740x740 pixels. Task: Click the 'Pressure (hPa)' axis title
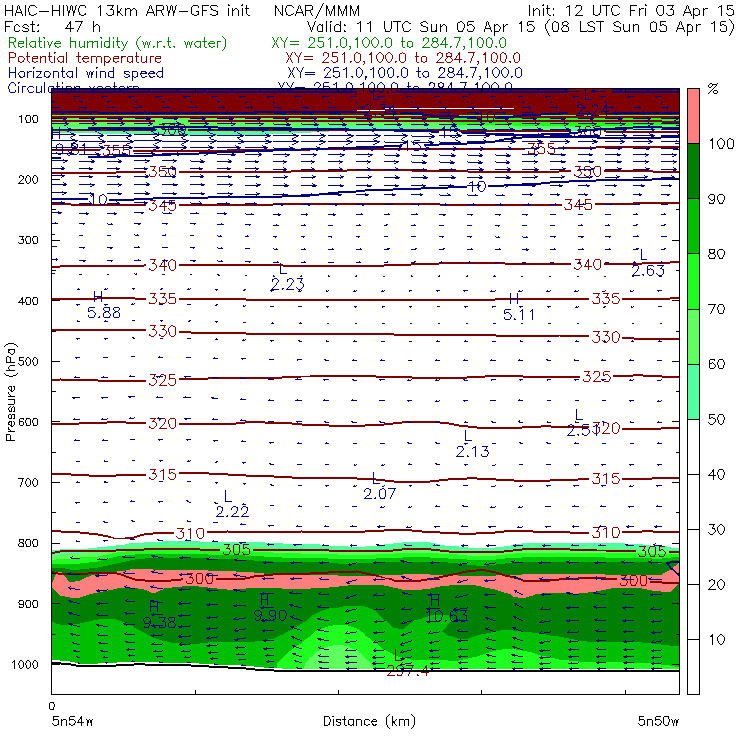pyautogui.click(x=11, y=392)
